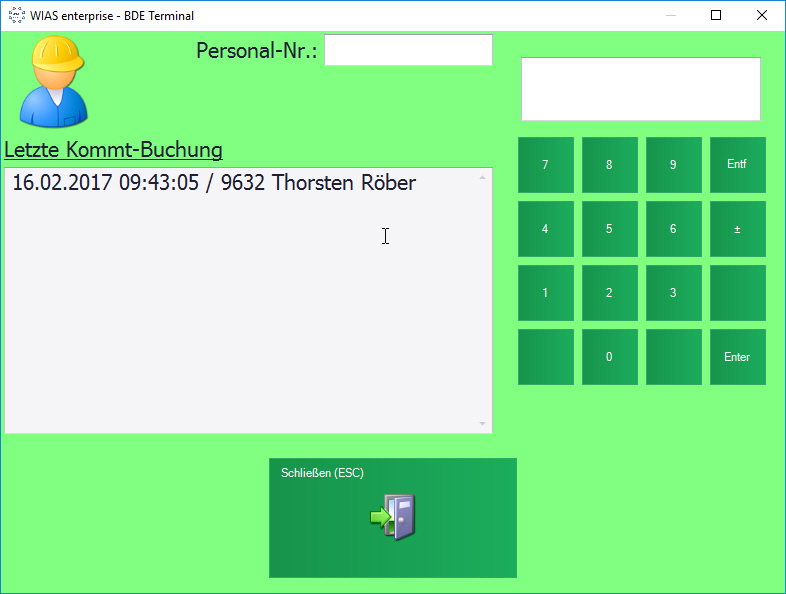Click the booking list scroll down arrow
786x594 pixels.
pos(483,424)
